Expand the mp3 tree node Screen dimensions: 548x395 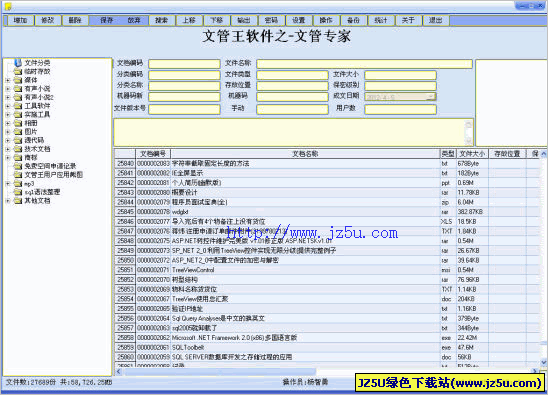pyautogui.click(x=8, y=184)
